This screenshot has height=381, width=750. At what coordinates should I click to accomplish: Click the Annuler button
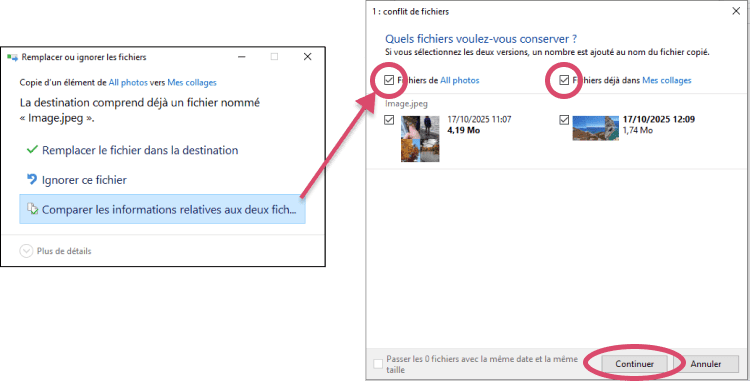[706, 364]
